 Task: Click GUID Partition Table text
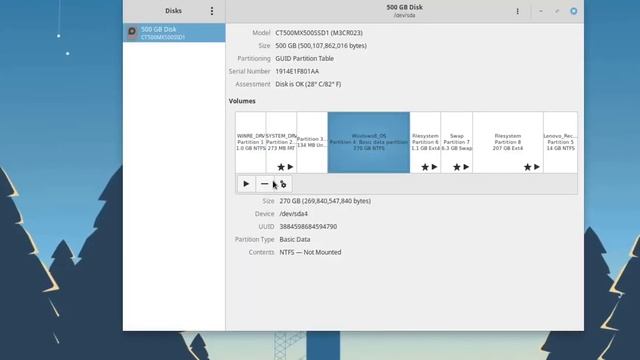(304, 58)
